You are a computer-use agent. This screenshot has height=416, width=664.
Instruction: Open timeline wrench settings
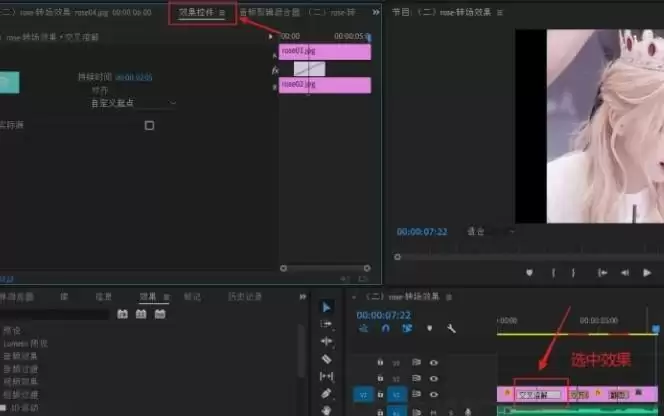click(x=451, y=328)
